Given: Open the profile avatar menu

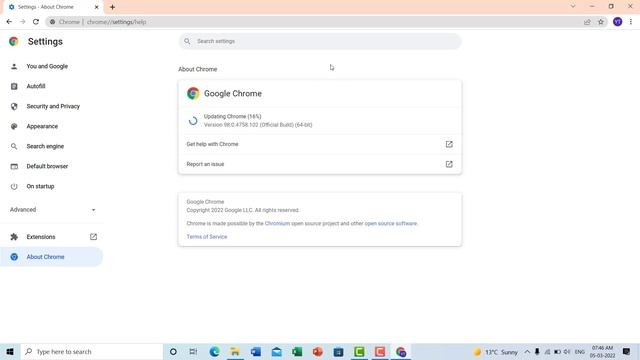Looking at the screenshot, I should click(x=618, y=22).
